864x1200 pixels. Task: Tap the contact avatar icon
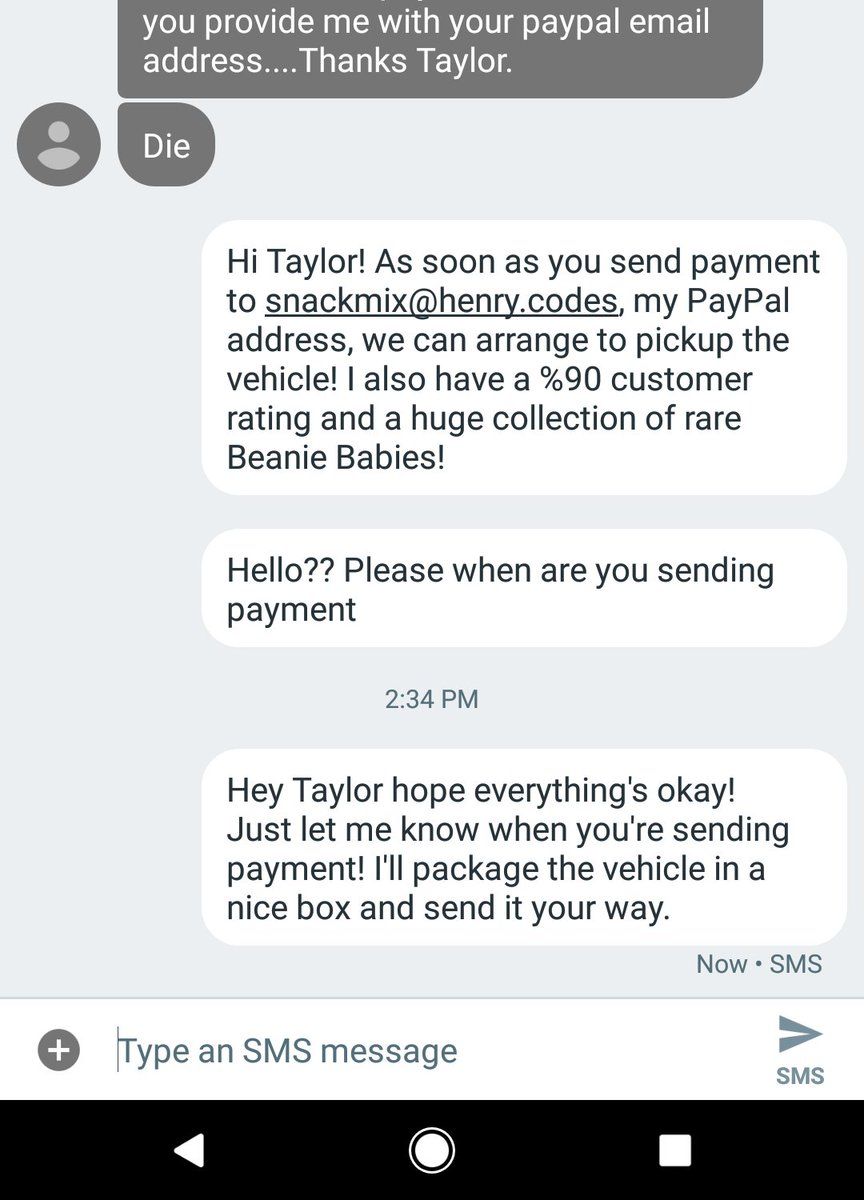(x=59, y=145)
